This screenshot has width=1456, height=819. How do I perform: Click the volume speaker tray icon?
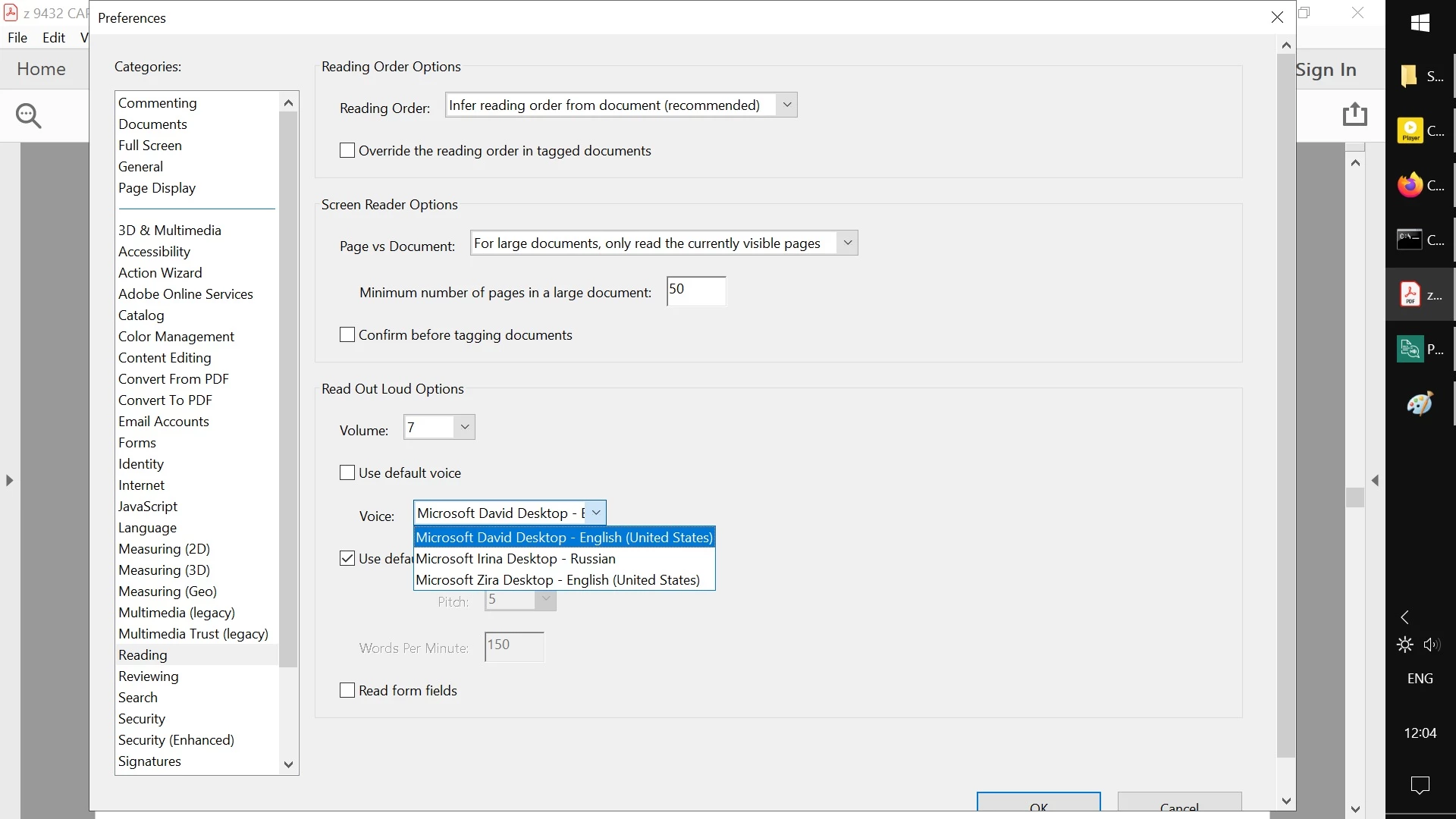tap(1432, 645)
